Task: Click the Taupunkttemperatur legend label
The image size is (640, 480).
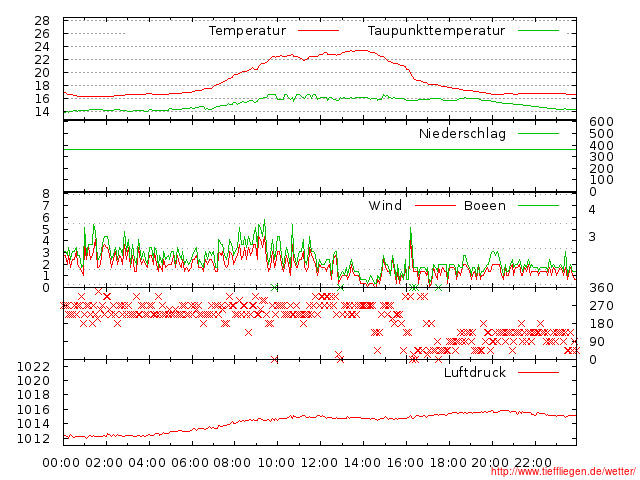Action: click(436, 31)
